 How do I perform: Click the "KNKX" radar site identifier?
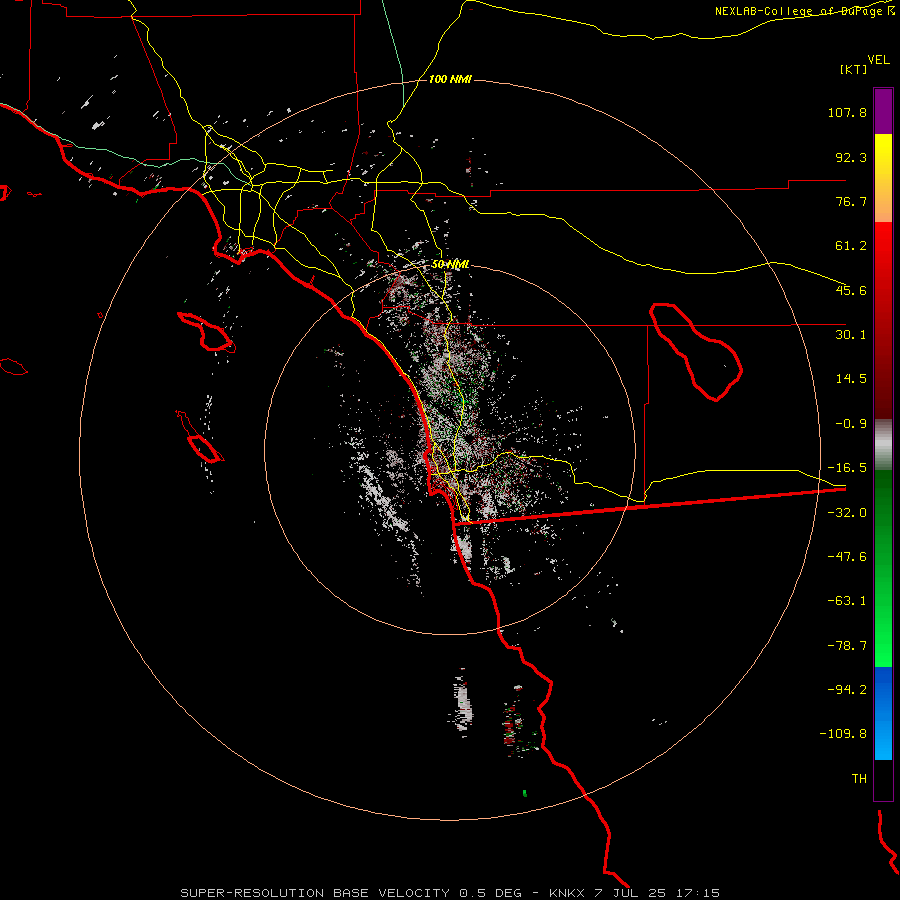coord(568,893)
